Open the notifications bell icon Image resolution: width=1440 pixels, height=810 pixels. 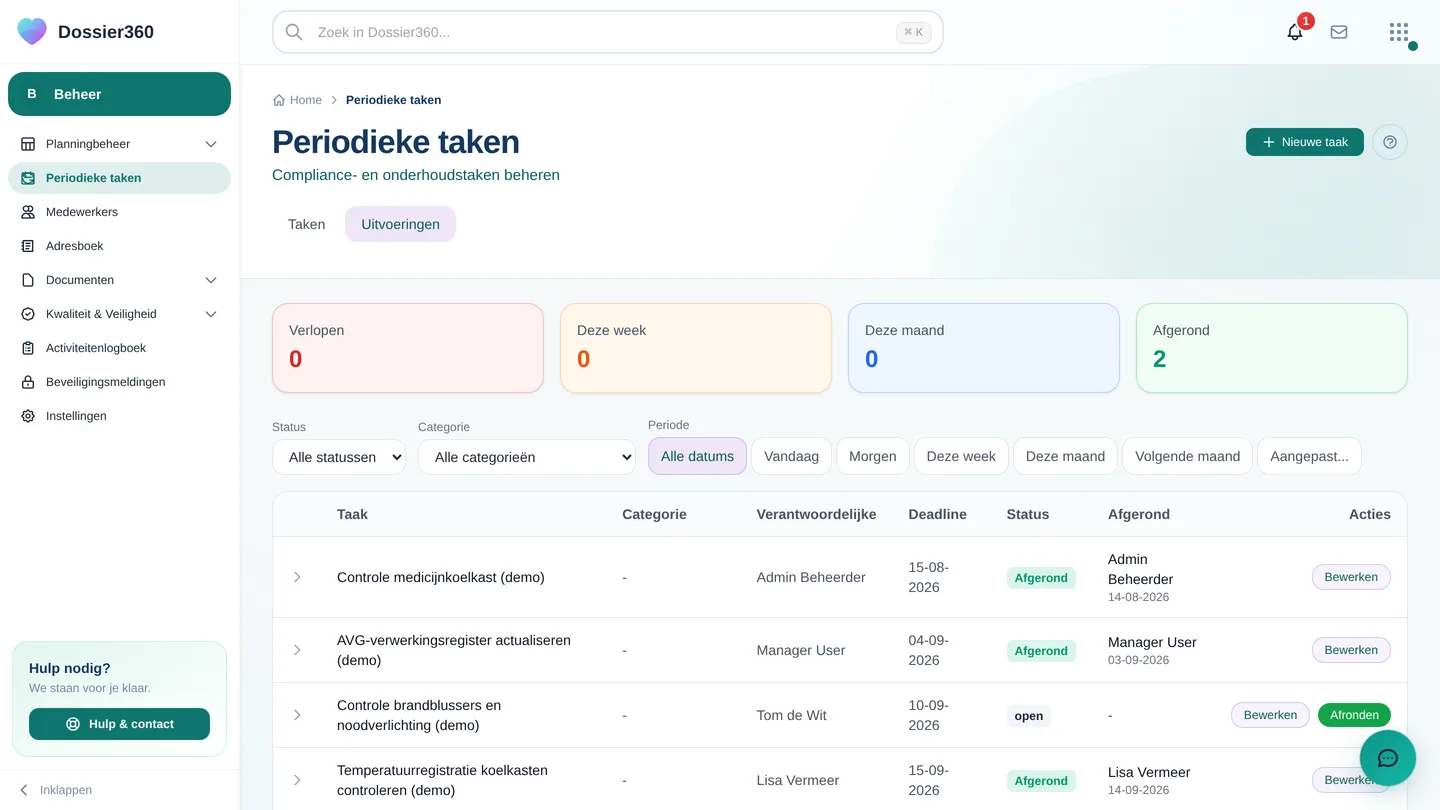[x=1295, y=32]
